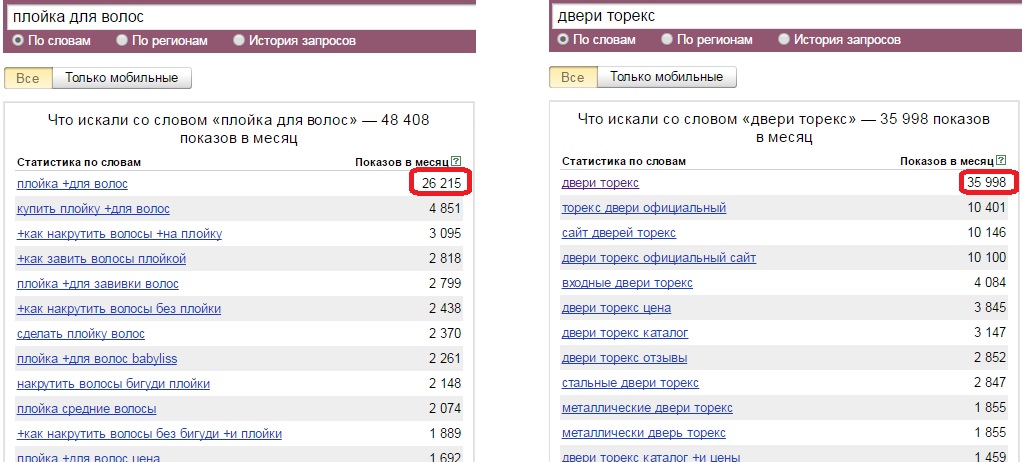
Task: Open help icon beside right 'Показов в месяц'
Action: pos(1001,161)
